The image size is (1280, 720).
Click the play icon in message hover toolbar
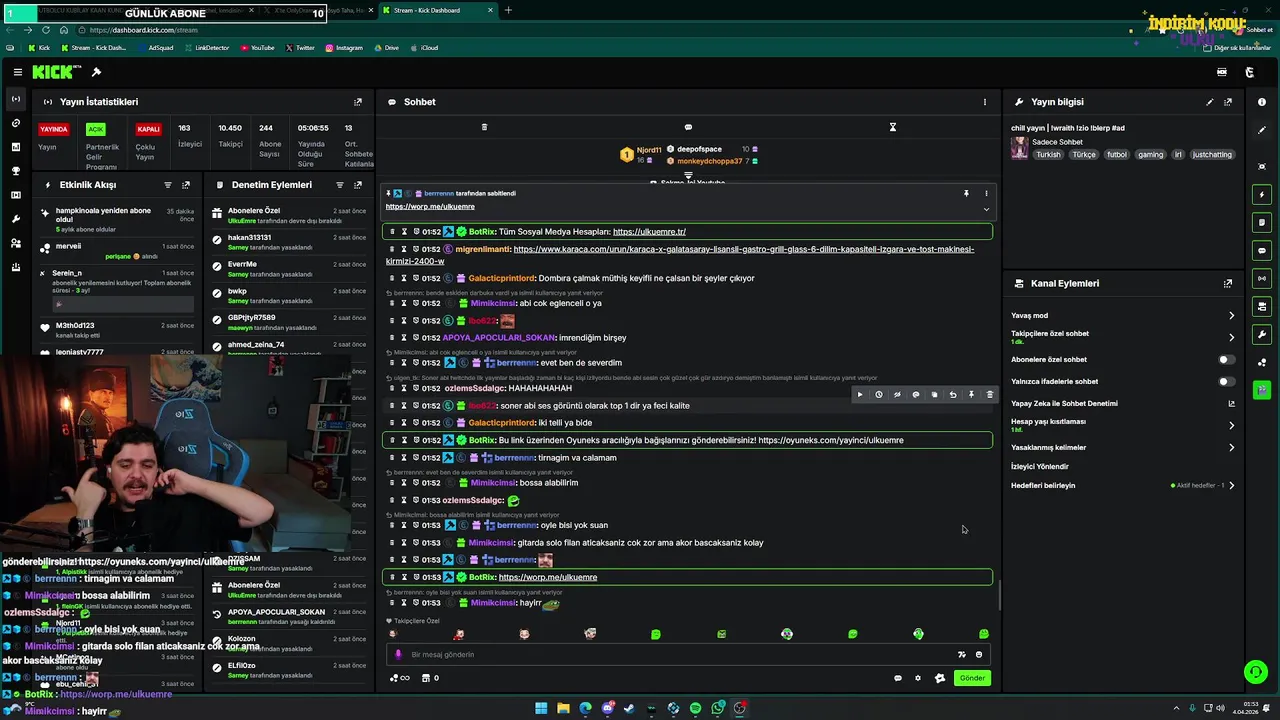tap(860, 395)
